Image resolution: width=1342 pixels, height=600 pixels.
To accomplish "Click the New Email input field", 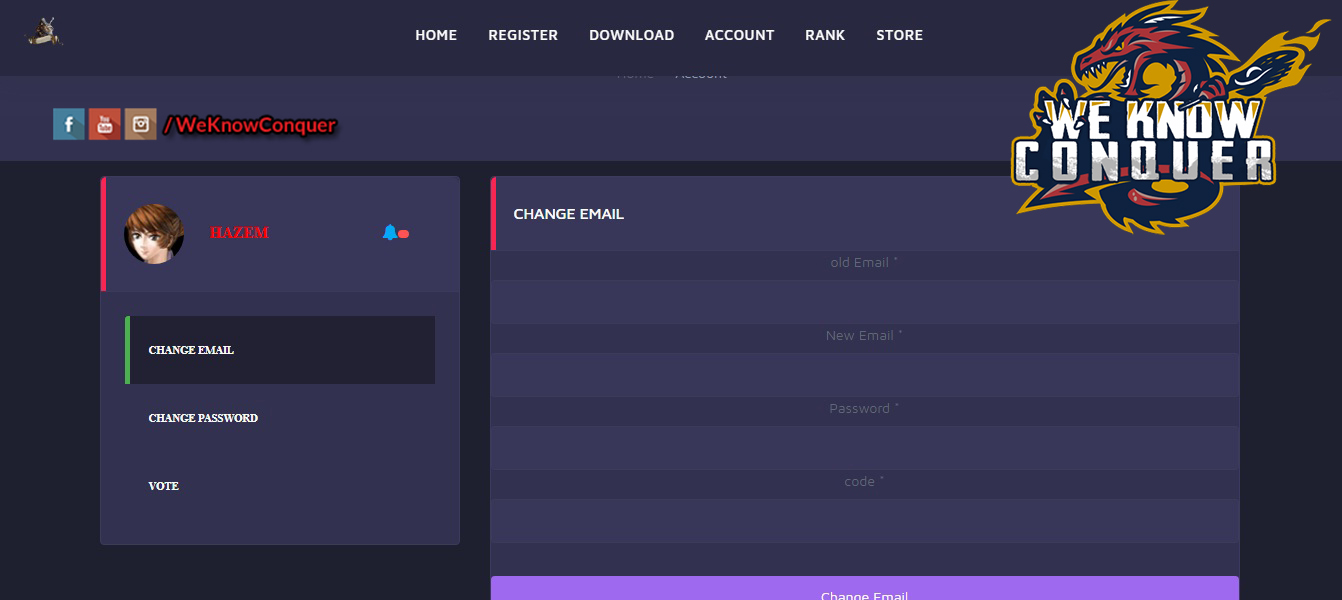I will (x=865, y=375).
